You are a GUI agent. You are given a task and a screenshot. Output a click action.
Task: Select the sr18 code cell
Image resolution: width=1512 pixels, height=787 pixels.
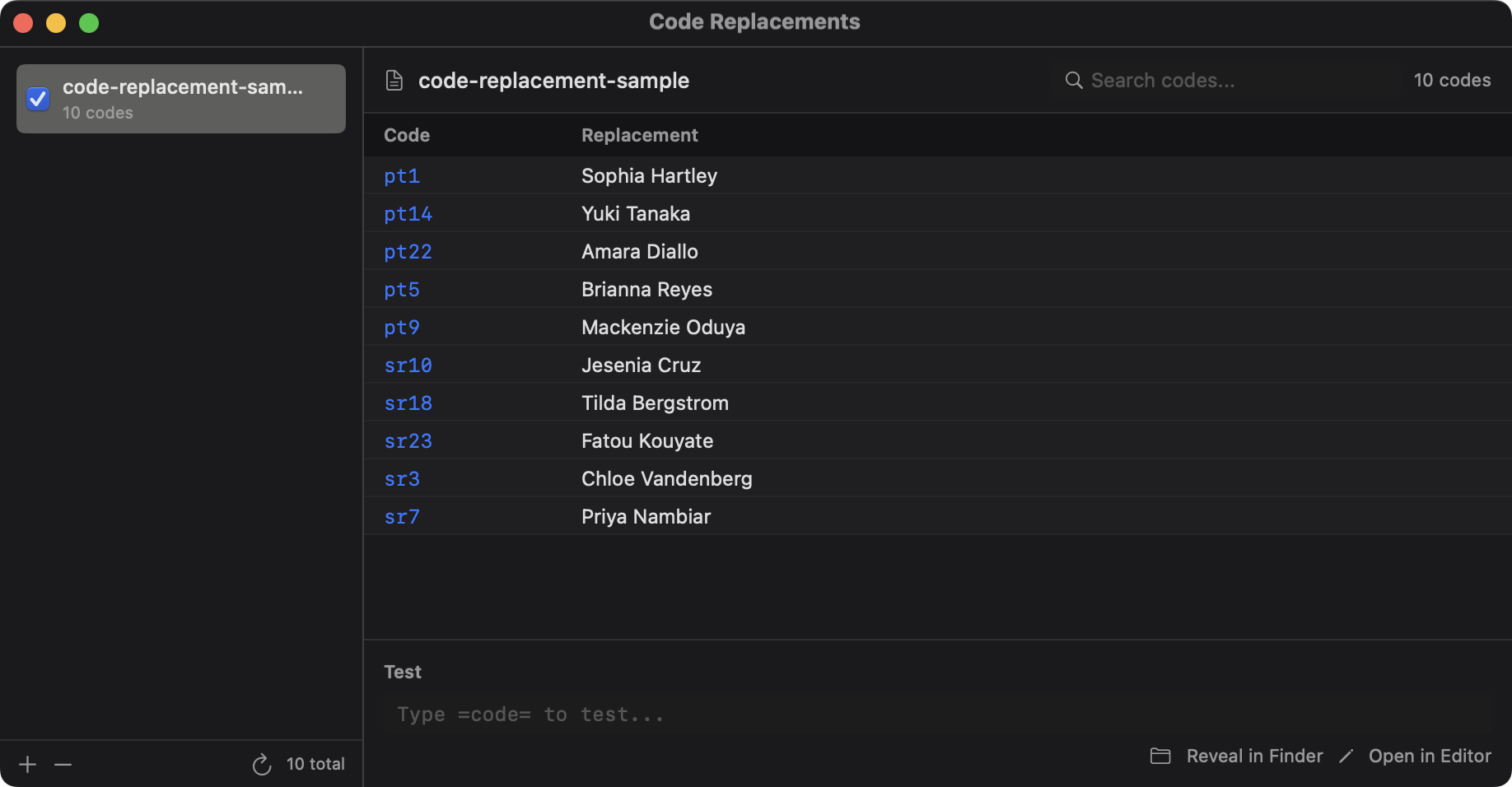408,403
